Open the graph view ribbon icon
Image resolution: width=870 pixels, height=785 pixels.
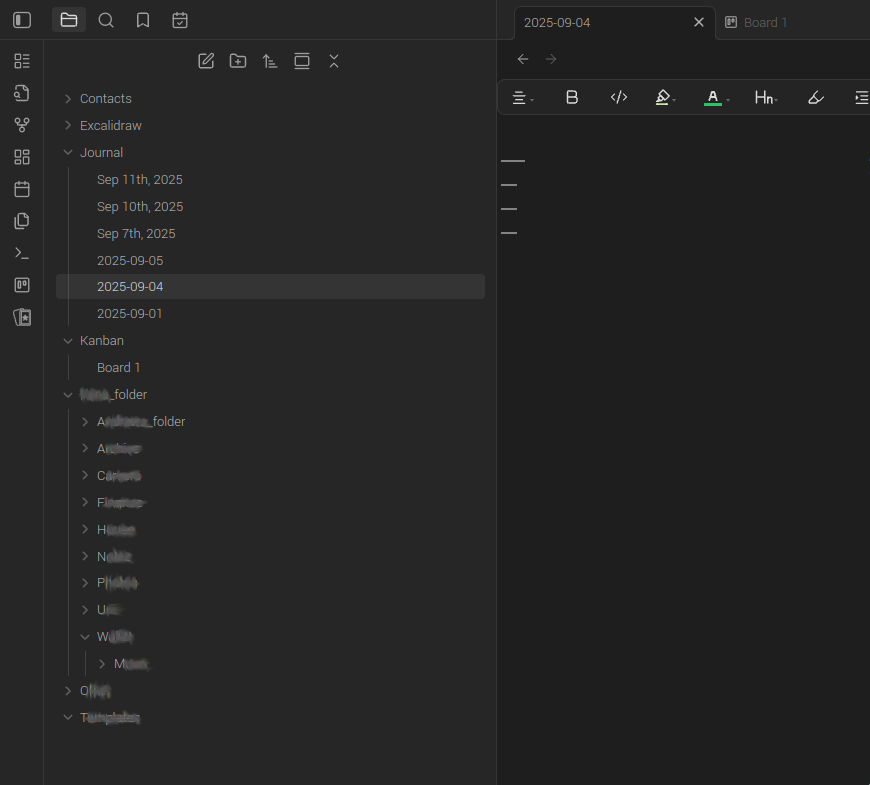click(x=22, y=125)
